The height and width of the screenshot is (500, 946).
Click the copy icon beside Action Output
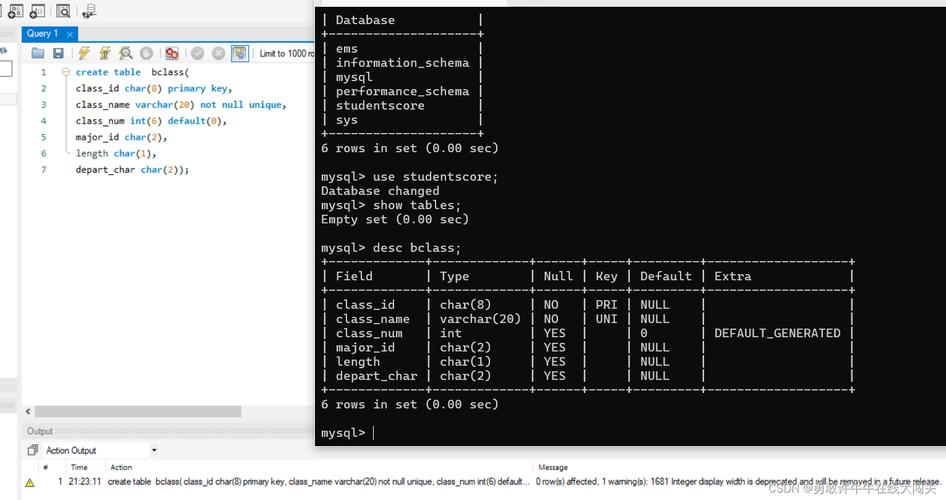click(34, 451)
